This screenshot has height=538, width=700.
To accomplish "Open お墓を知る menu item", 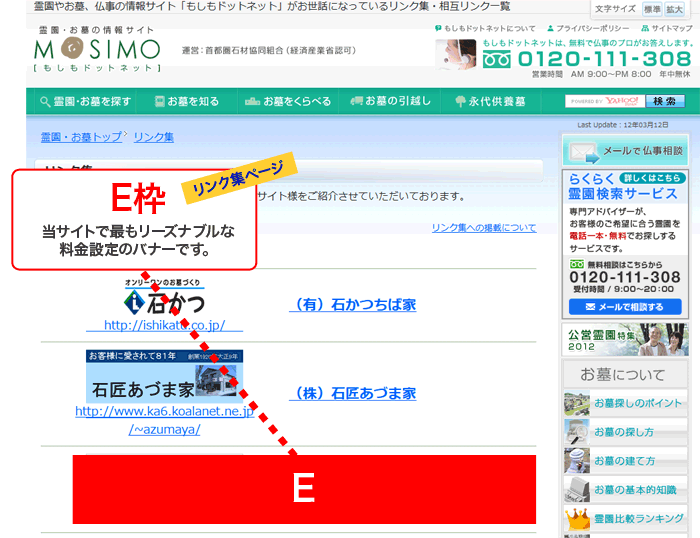I will click(x=187, y=102).
